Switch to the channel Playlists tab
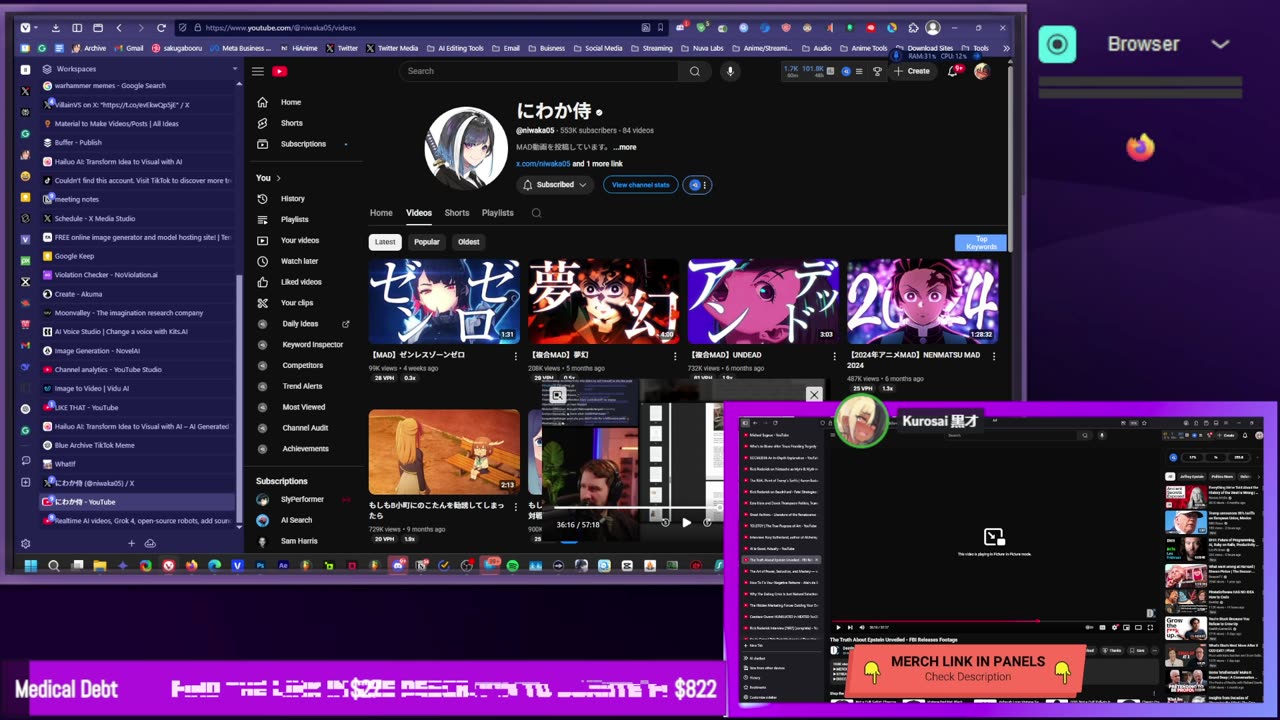This screenshot has height=720, width=1280. coord(498,213)
